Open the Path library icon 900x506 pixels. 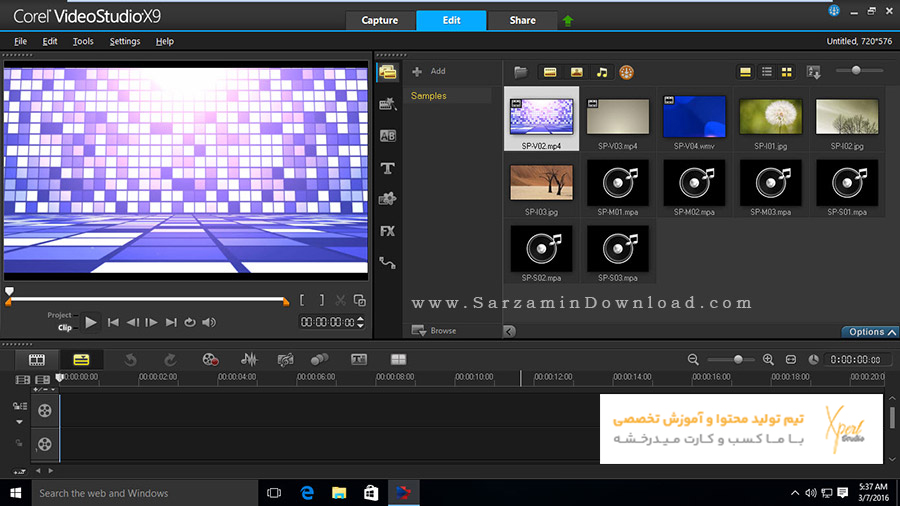pos(387,263)
